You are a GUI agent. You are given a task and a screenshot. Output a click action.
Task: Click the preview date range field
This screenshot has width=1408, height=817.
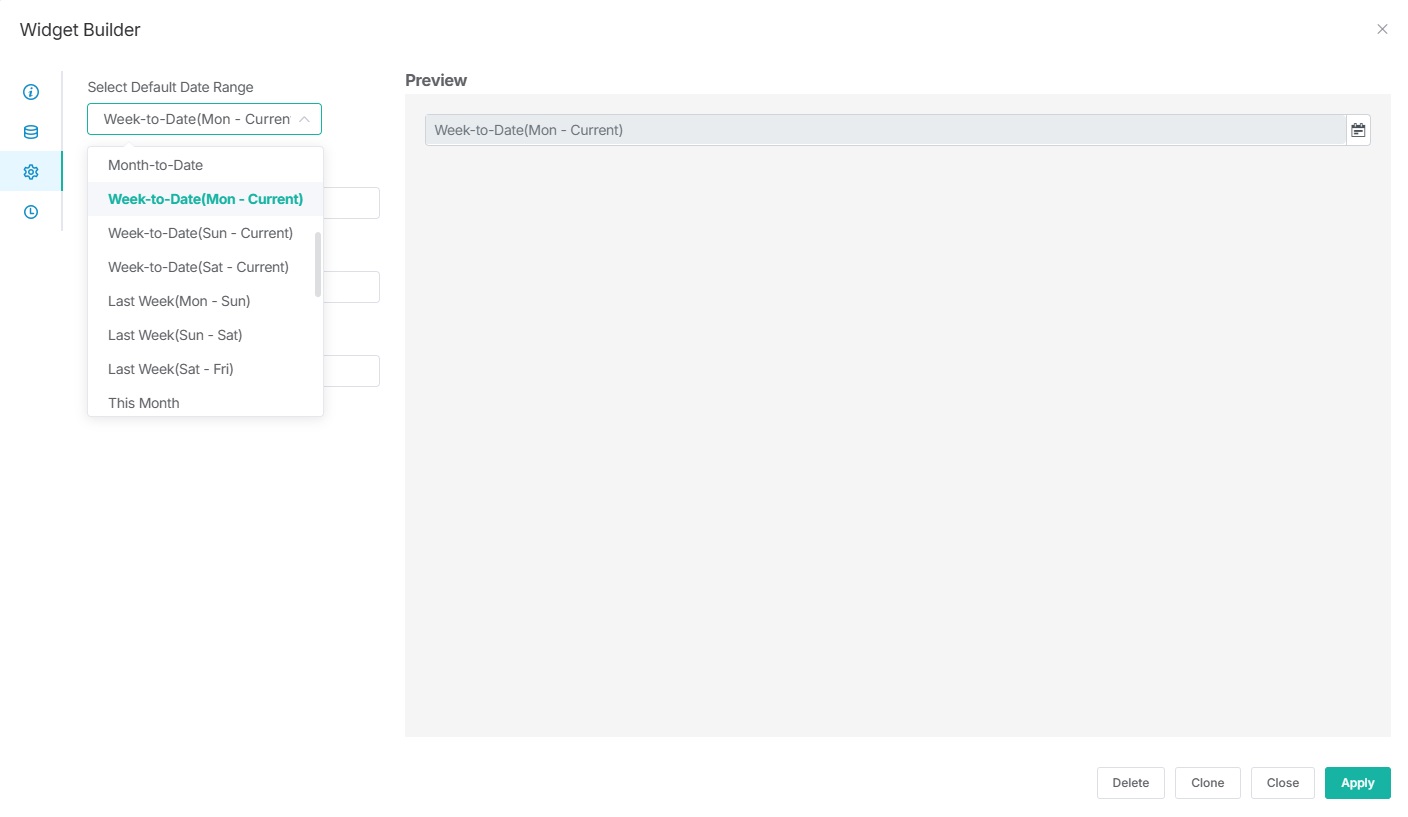(x=885, y=130)
